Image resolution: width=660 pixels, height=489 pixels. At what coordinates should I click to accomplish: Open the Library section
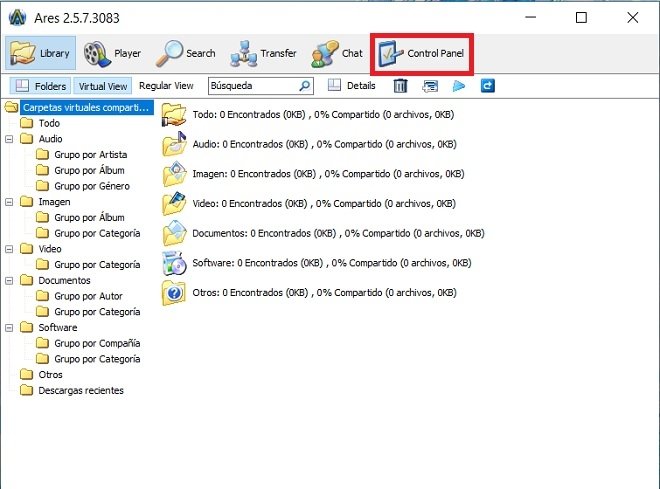pyautogui.click(x=40, y=53)
